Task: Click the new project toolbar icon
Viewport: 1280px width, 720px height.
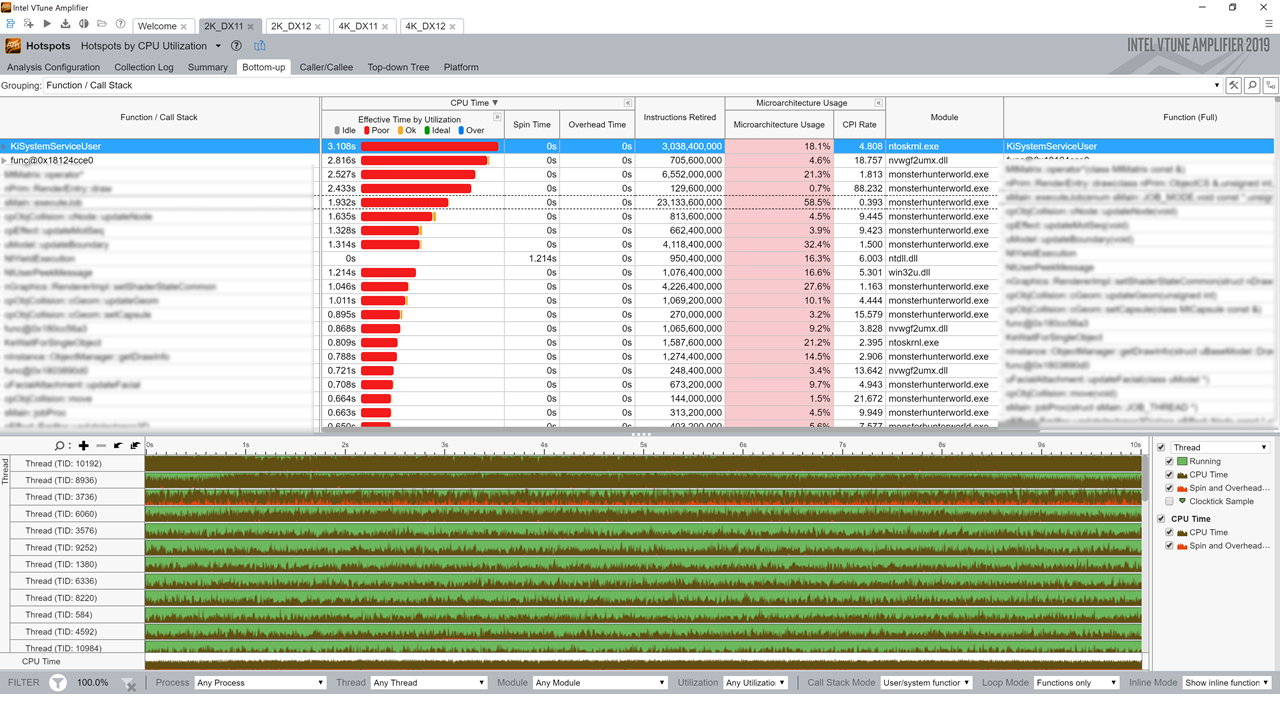Action: tap(30, 24)
